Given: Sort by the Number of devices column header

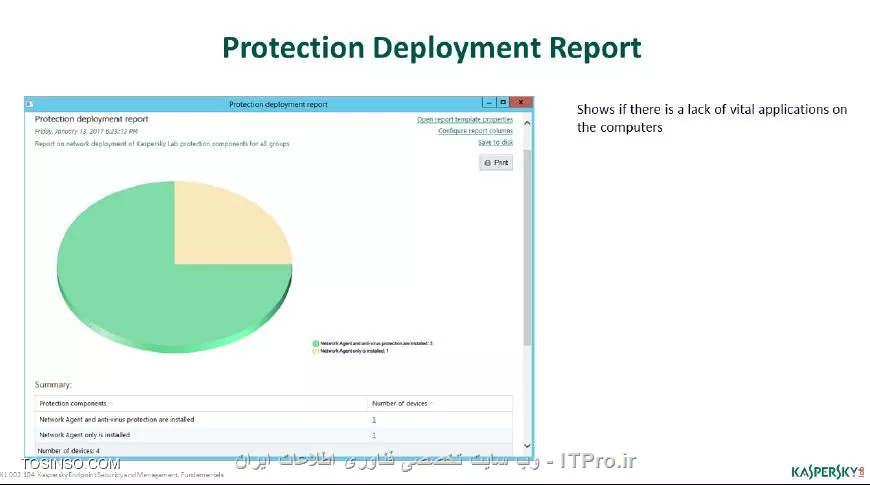Looking at the screenshot, I should (x=439, y=403).
